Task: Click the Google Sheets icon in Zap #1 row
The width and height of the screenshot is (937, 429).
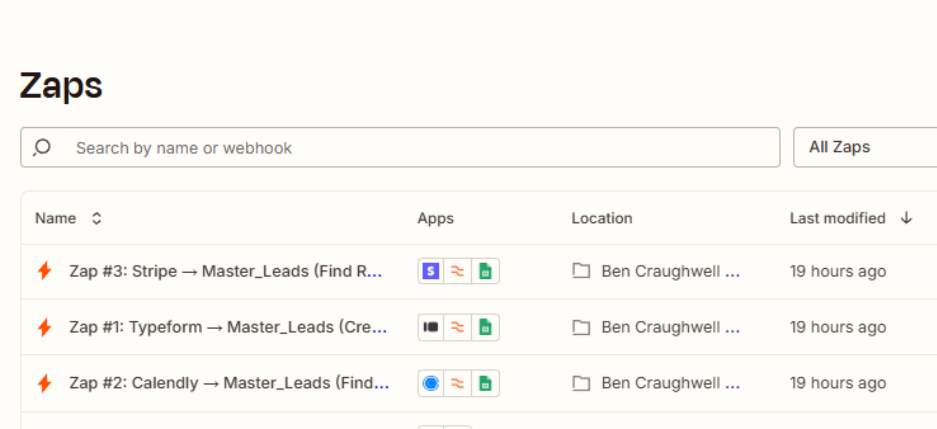Action: [485, 327]
